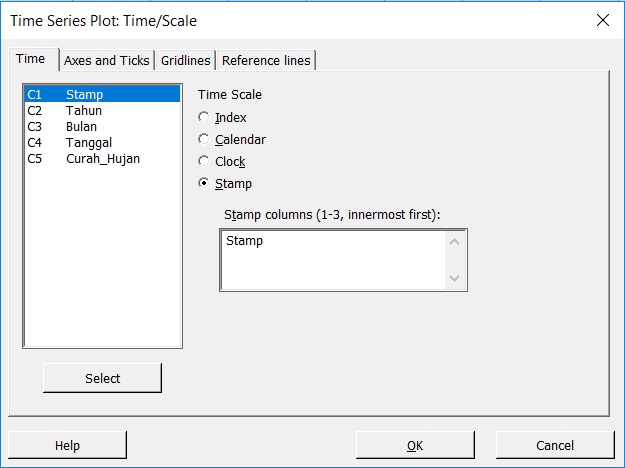The width and height of the screenshot is (625, 468).
Task: Go to the Reference lines tab
Action: click(x=266, y=61)
